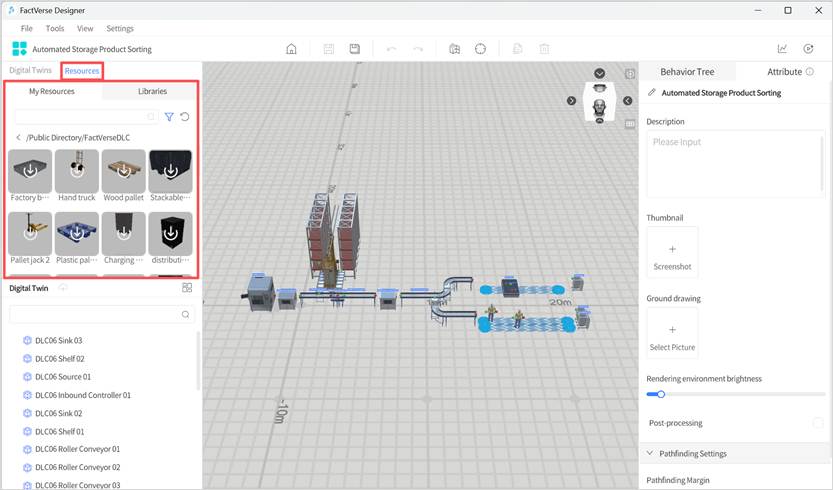Viewport: 833px width, 490px height.
Task: Go back from the FactVerseDLC directory
Action: (18, 137)
